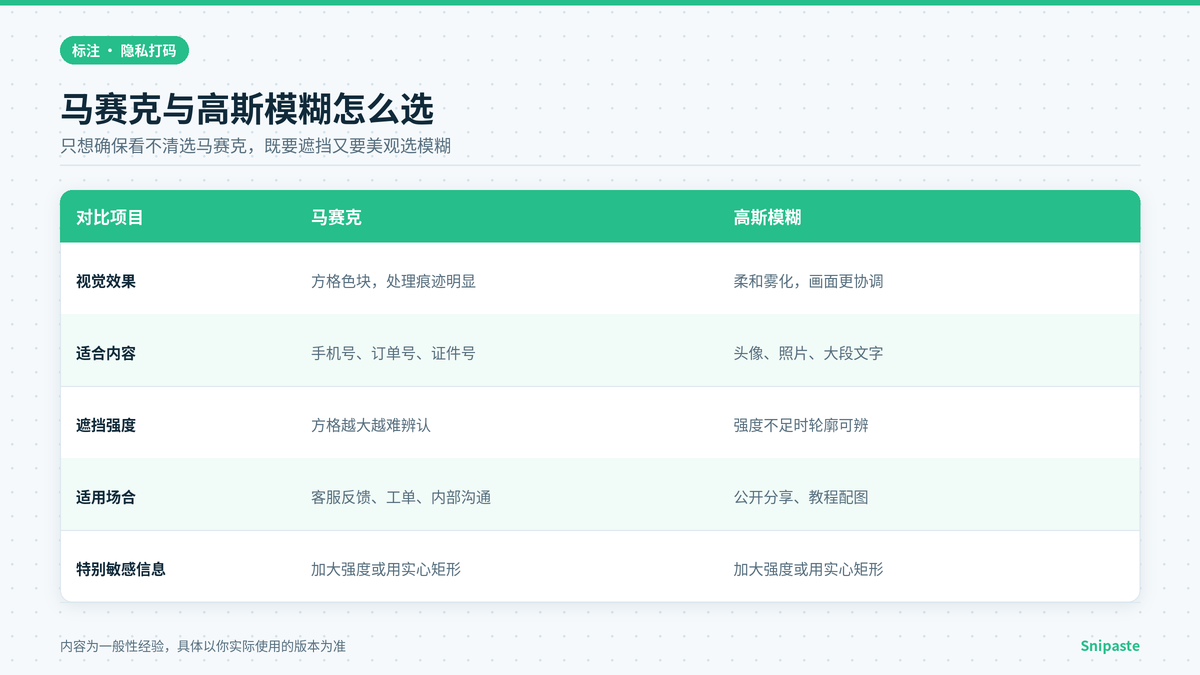Click the 高斯模糊 column header
Image resolution: width=1200 pixels, height=675 pixels.
point(767,217)
